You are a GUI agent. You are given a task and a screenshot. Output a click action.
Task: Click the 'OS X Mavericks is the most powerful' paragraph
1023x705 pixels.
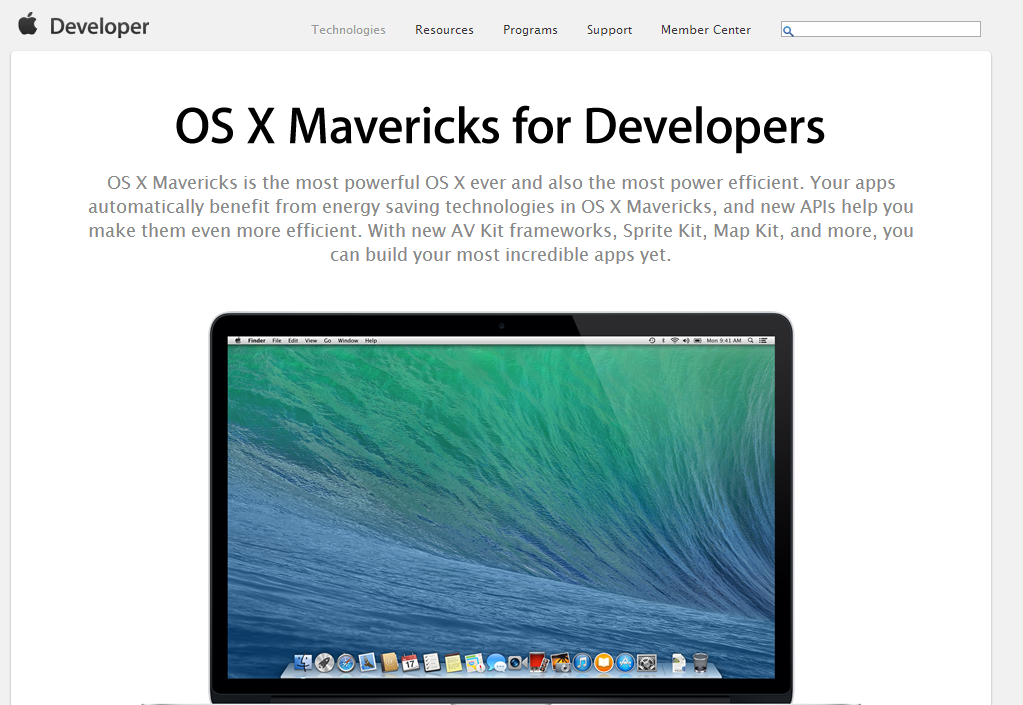point(500,218)
